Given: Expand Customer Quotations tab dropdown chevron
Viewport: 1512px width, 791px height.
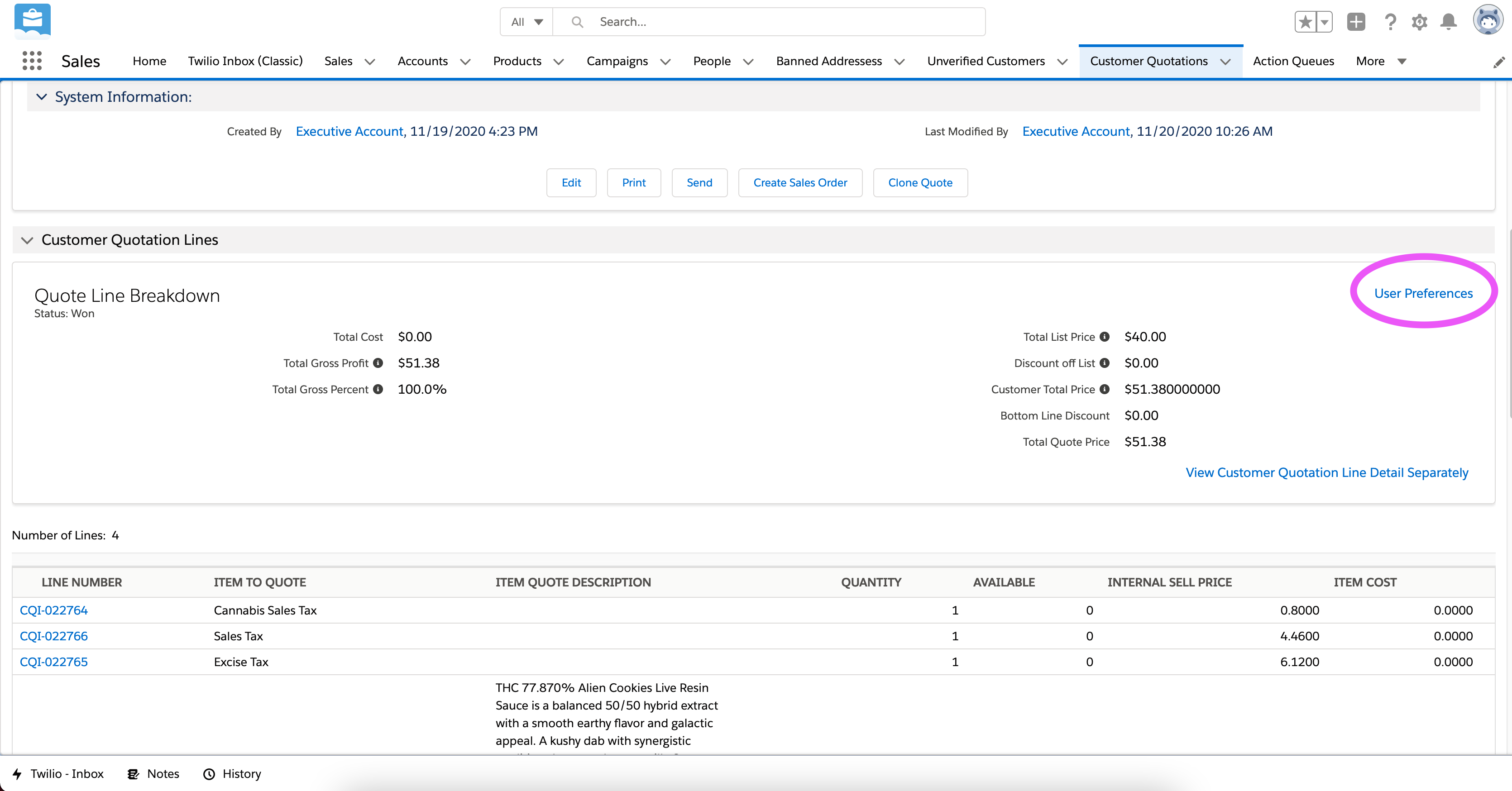Looking at the screenshot, I should 1225,62.
